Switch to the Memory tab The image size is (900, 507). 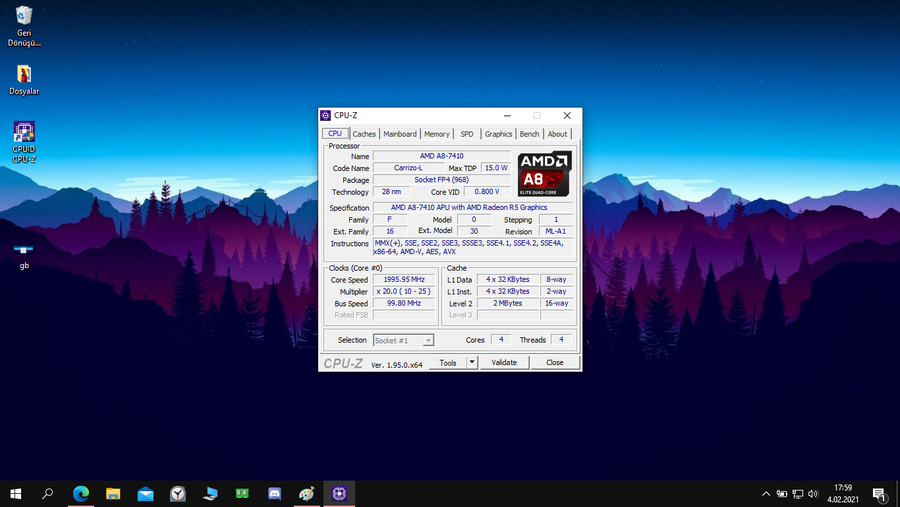437,134
